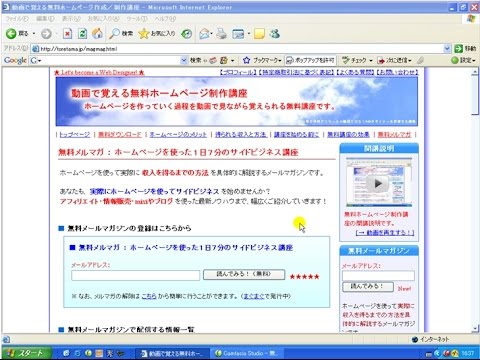Open the お気に入り menu
Image resolution: width=480 pixels, height=360 pixels.
(x=103, y=19)
